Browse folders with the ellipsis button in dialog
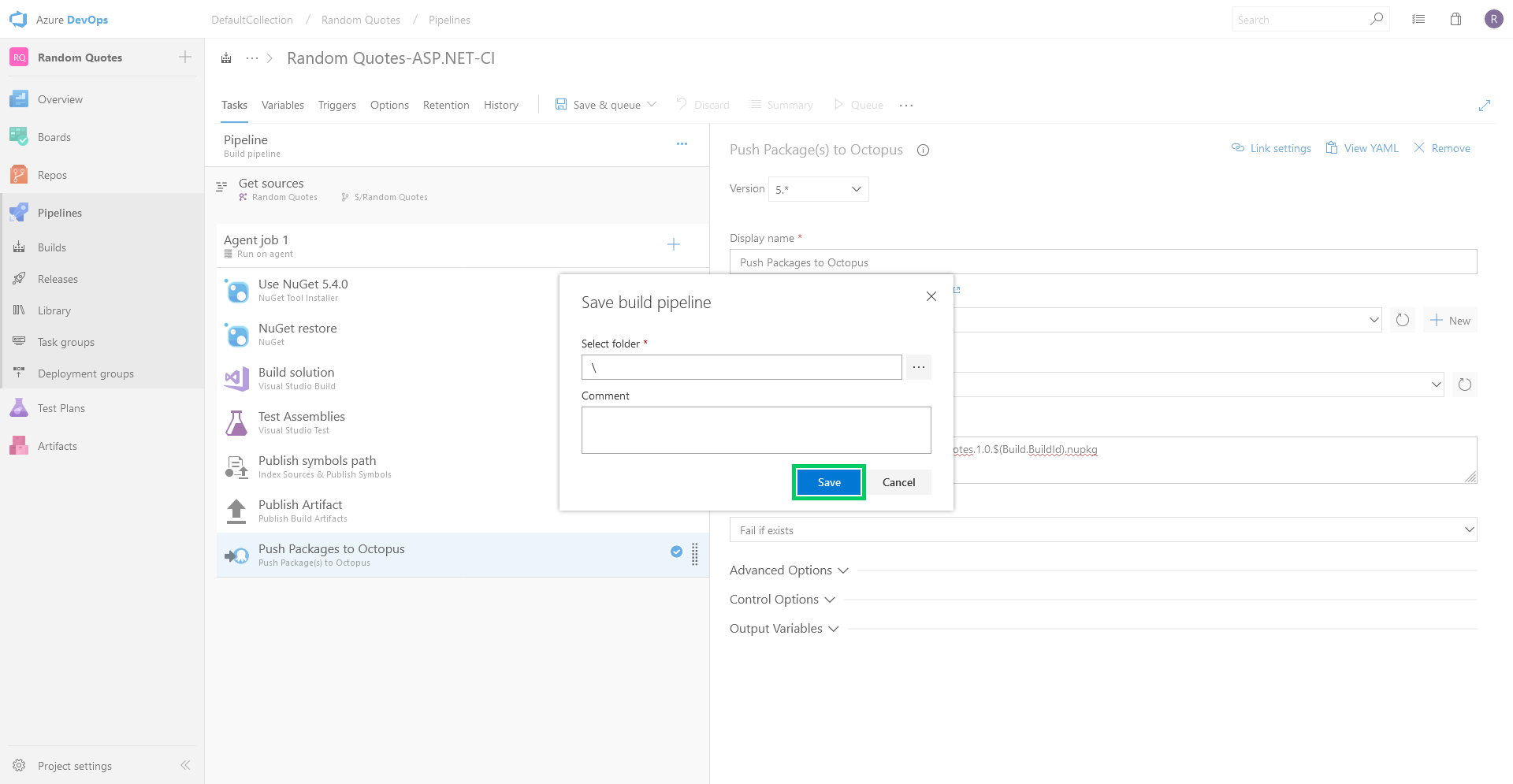Viewport: 1513px width, 784px height. (x=919, y=367)
